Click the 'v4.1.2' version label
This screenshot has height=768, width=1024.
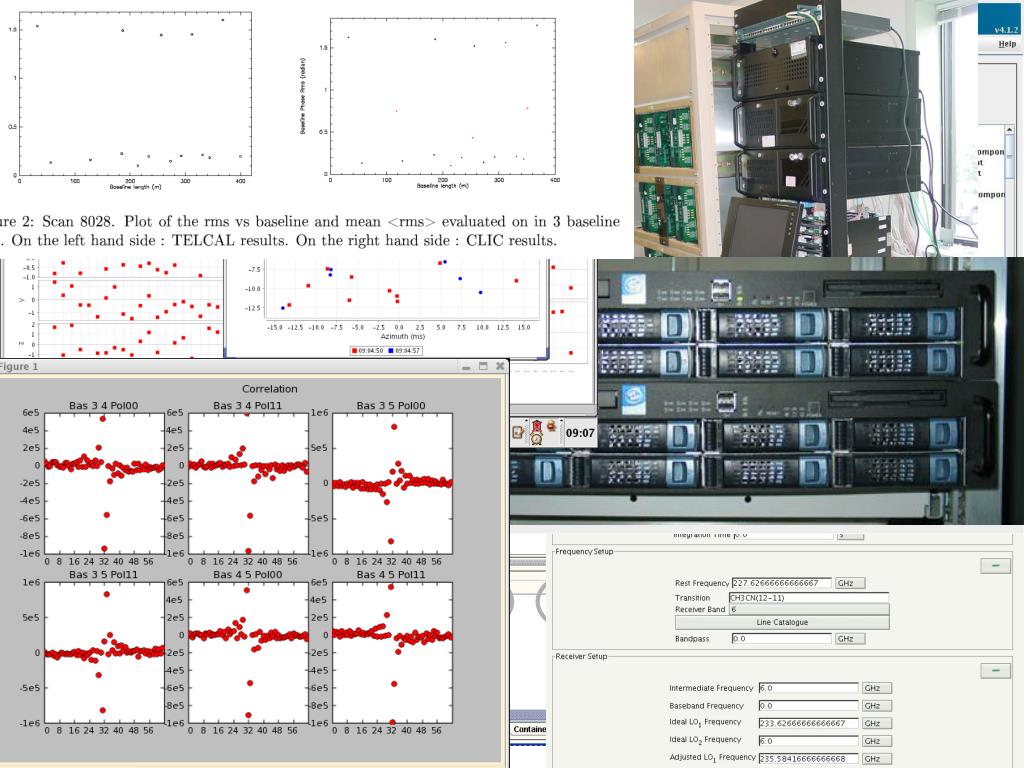pyautogui.click(x=1006, y=29)
